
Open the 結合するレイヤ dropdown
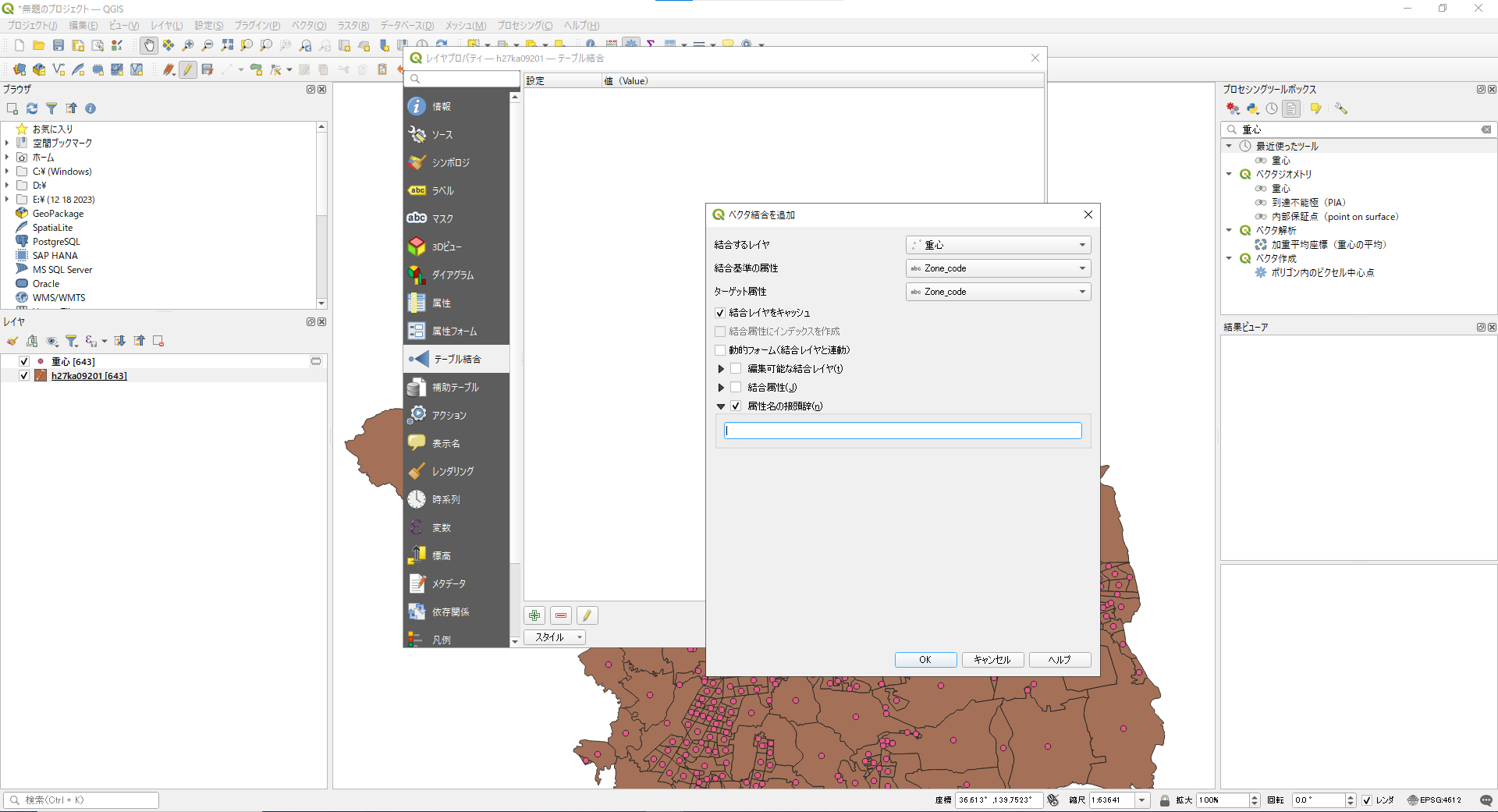998,245
